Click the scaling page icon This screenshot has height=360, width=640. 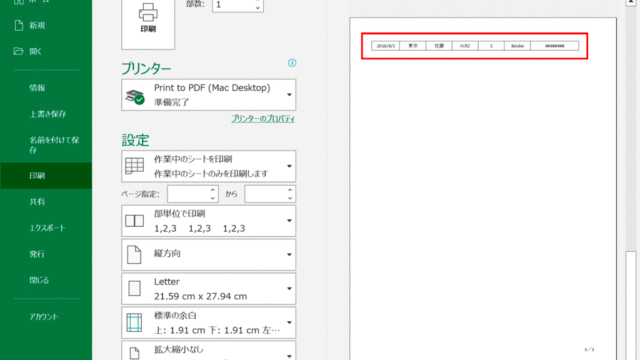(134, 353)
